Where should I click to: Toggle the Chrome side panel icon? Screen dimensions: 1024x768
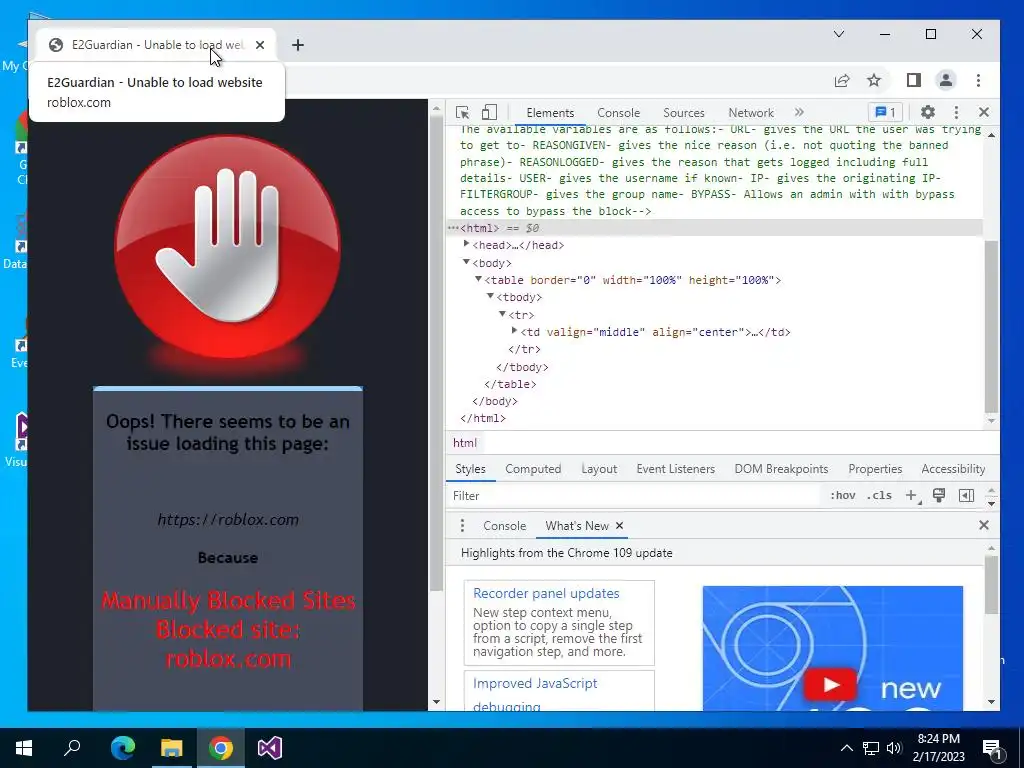point(914,80)
